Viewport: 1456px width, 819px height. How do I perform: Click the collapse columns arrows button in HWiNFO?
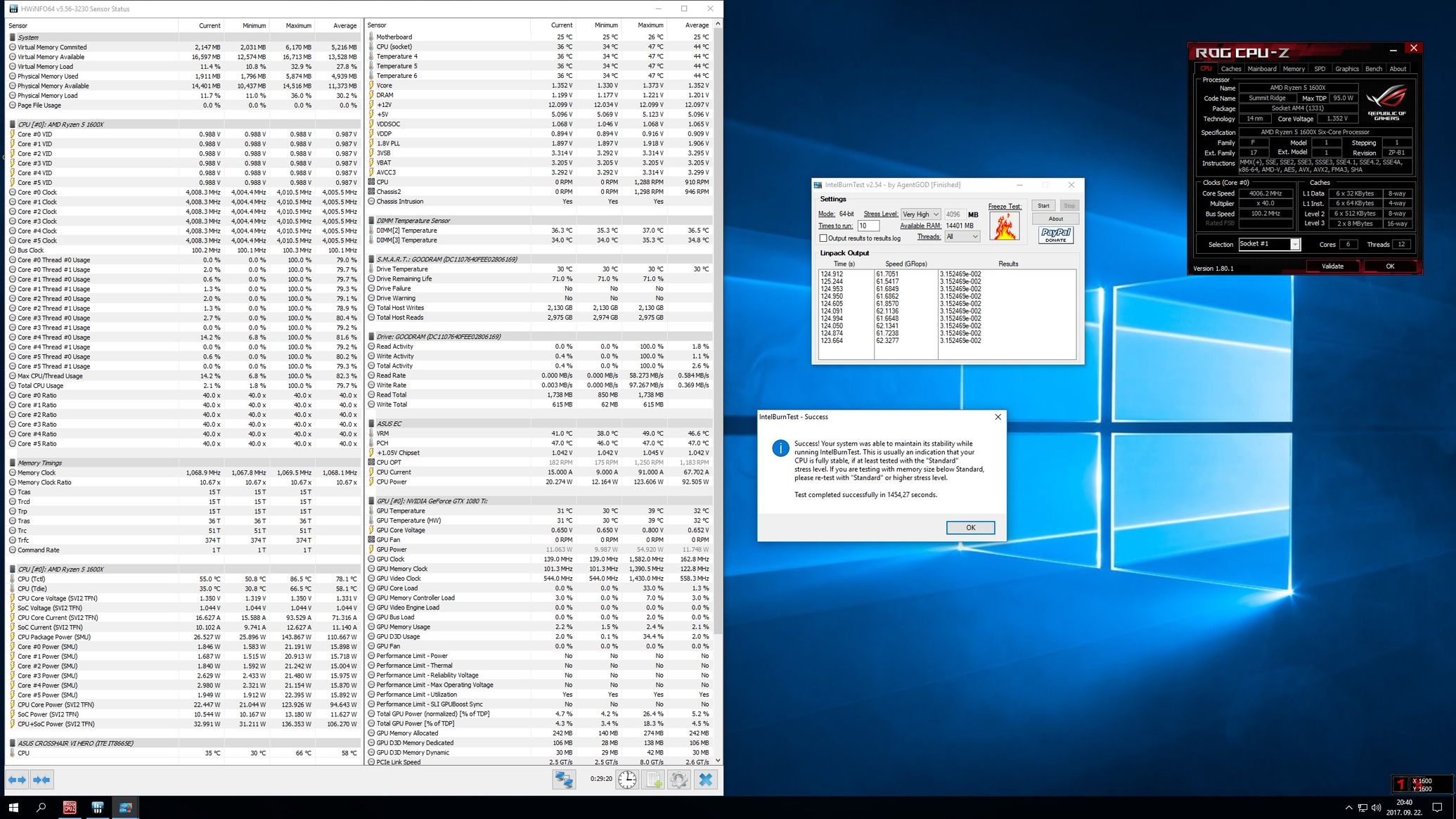tap(41, 780)
